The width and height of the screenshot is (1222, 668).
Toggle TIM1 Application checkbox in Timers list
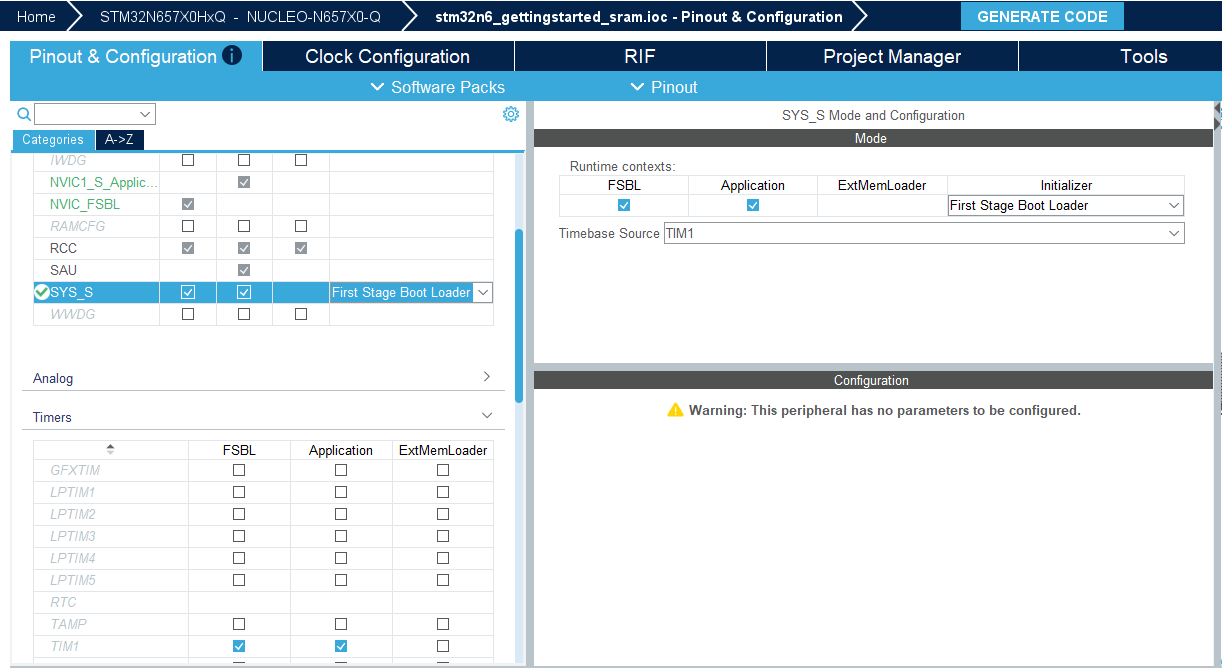coord(341,646)
